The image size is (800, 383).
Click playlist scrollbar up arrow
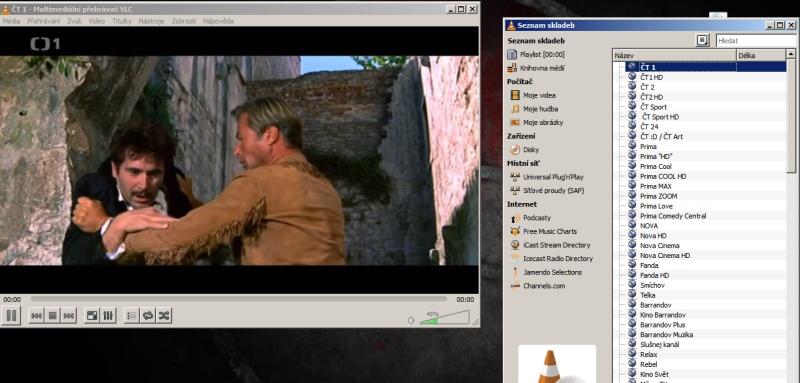click(791, 54)
